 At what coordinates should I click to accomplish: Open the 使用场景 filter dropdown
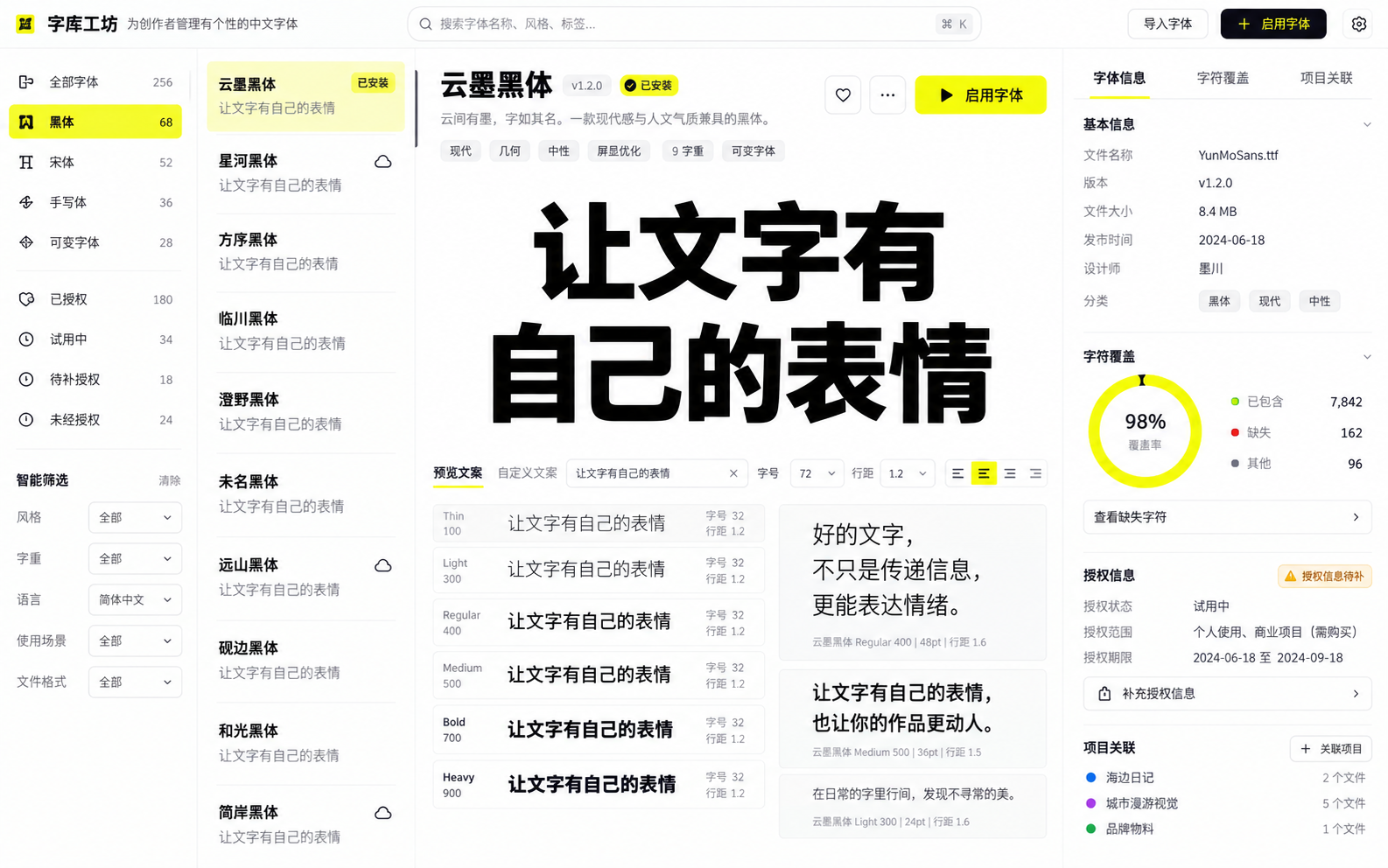click(x=135, y=641)
